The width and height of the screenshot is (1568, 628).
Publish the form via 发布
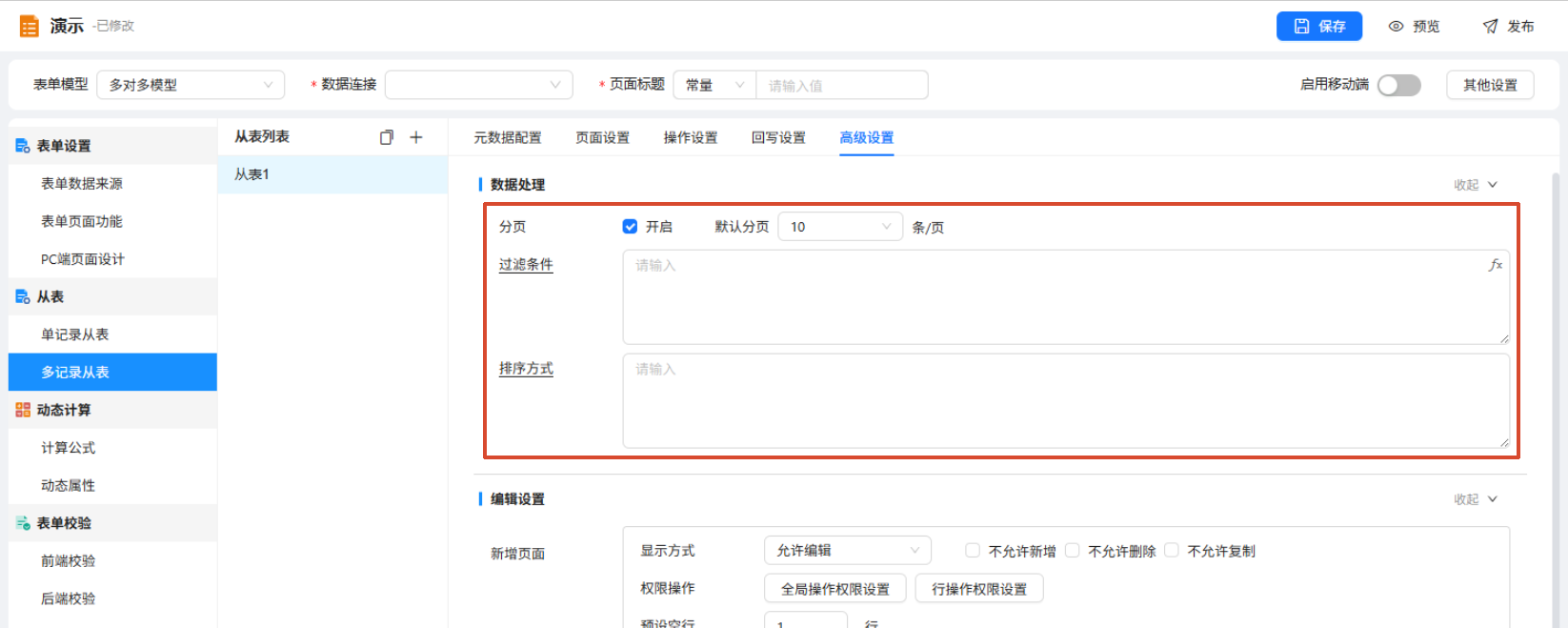[x=1508, y=27]
